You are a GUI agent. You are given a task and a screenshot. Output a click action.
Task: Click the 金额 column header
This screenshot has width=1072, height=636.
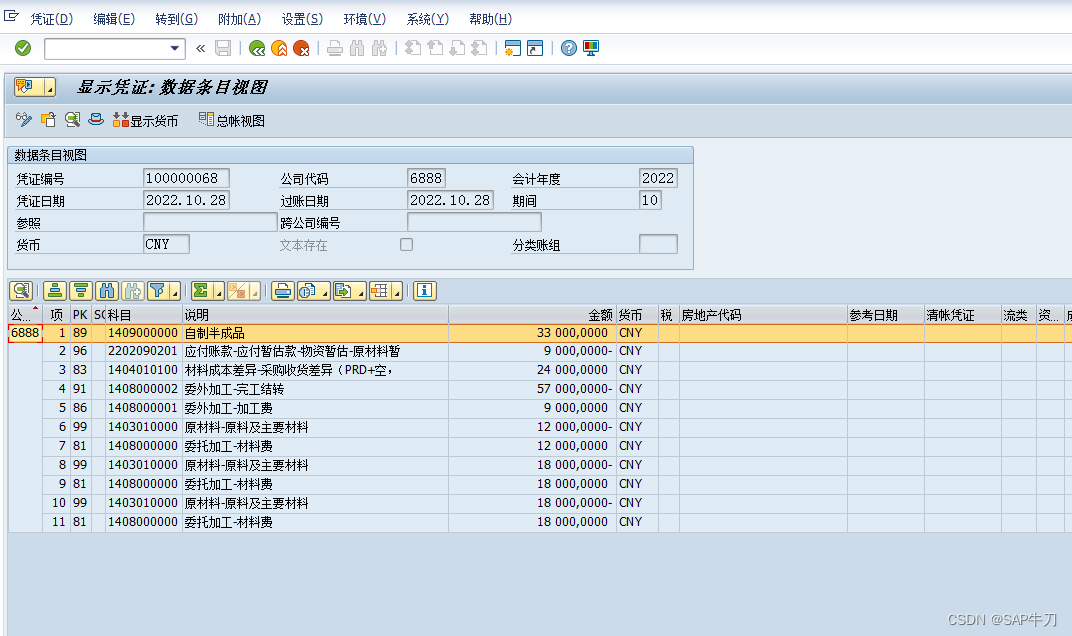coord(532,315)
